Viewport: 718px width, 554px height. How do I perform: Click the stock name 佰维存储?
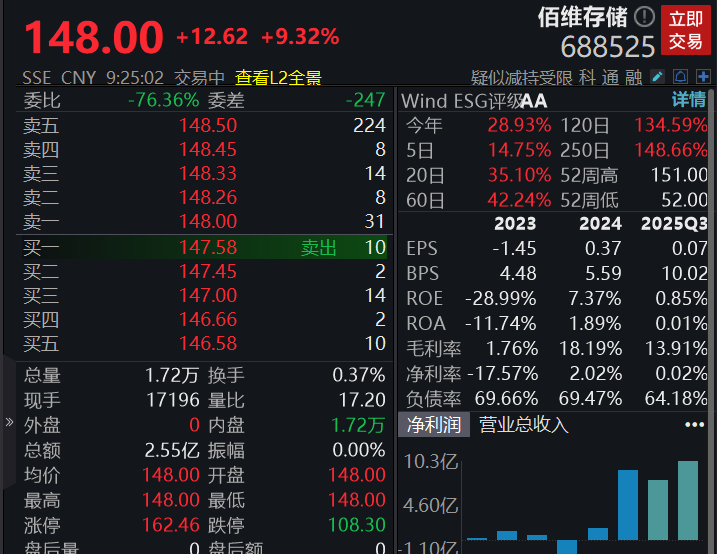pyautogui.click(x=582, y=17)
